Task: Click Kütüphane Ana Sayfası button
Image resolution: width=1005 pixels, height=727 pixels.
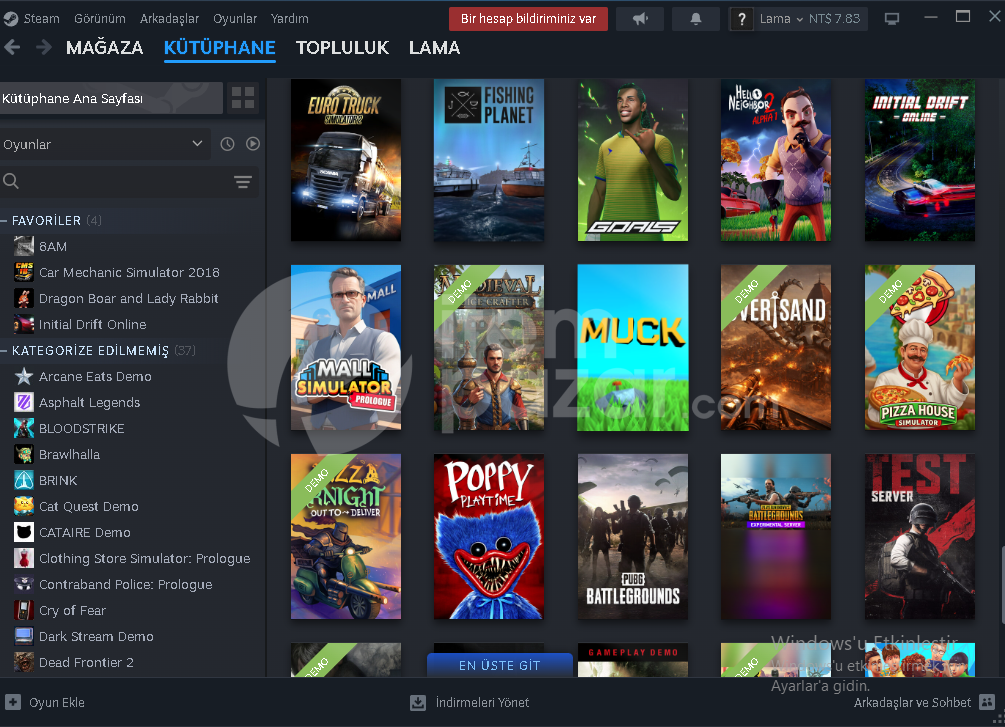Action: click(x=112, y=98)
